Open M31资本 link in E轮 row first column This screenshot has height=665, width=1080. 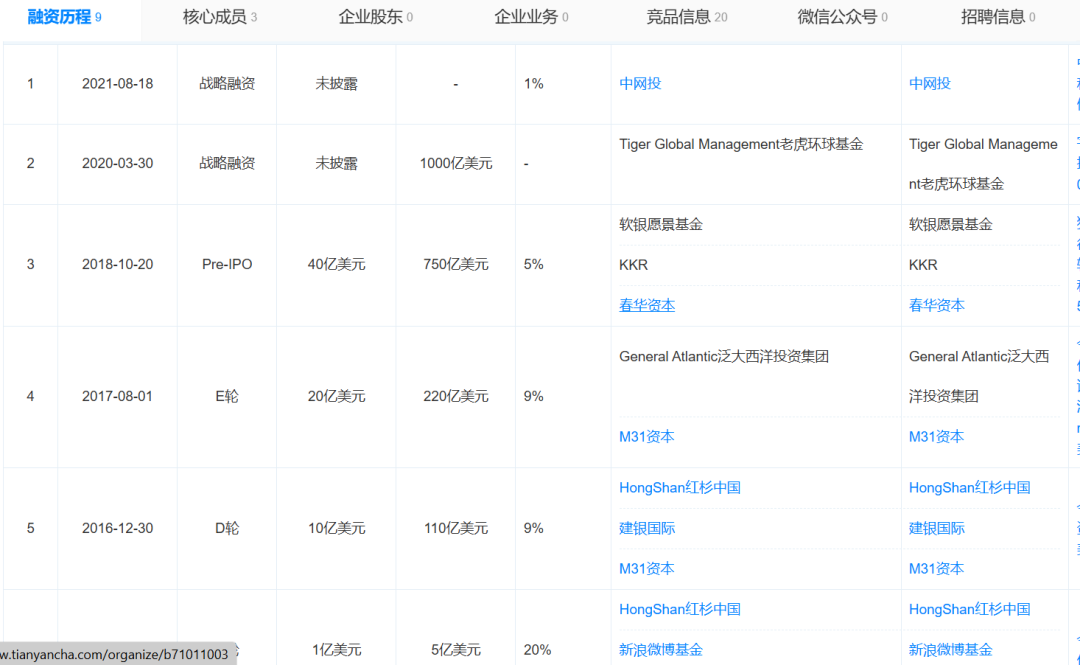[x=647, y=436]
